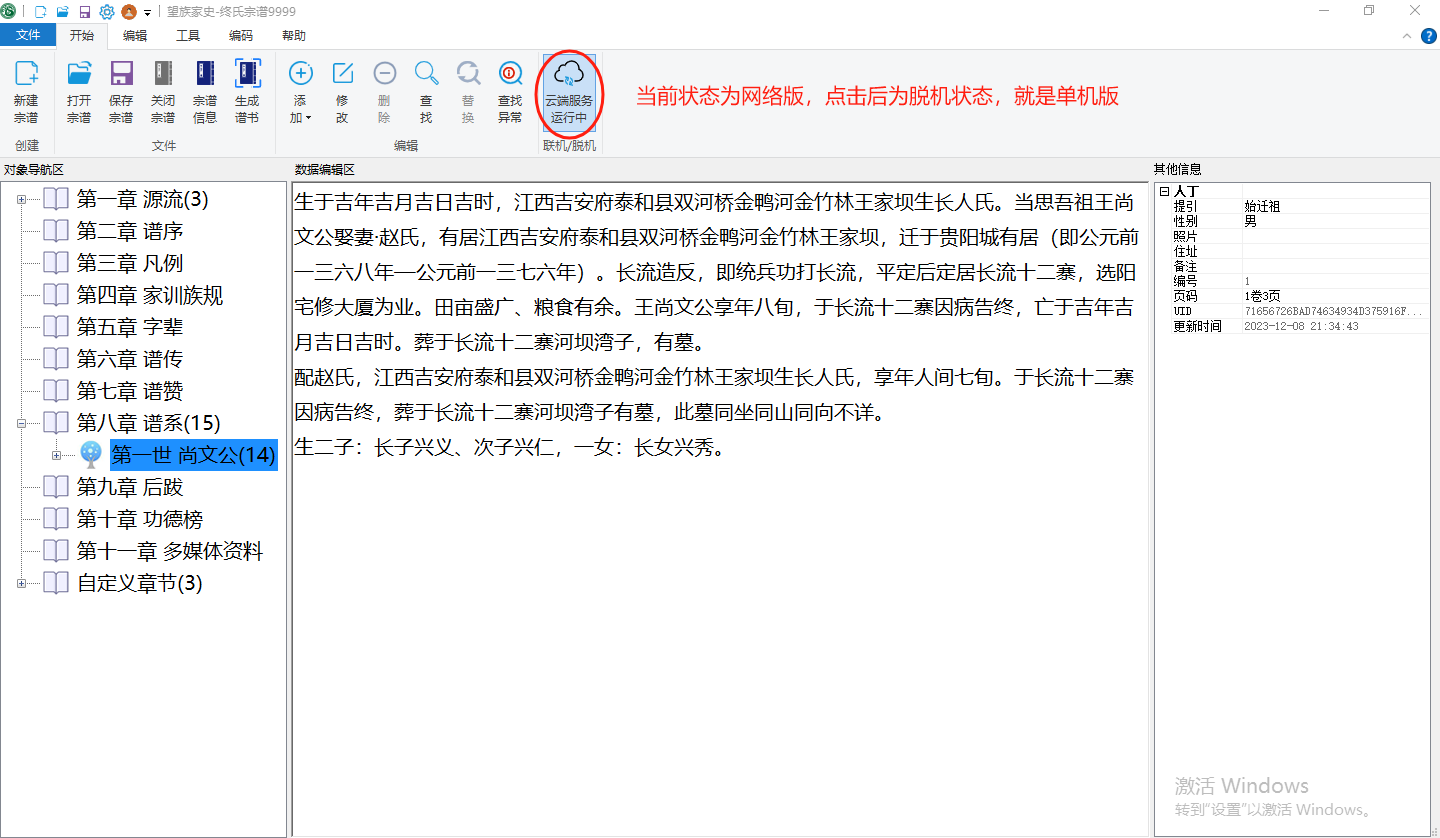Image resolution: width=1440 pixels, height=838 pixels.
Task: Switch to the 帮助 ribbon tab
Action: tap(294, 35)
